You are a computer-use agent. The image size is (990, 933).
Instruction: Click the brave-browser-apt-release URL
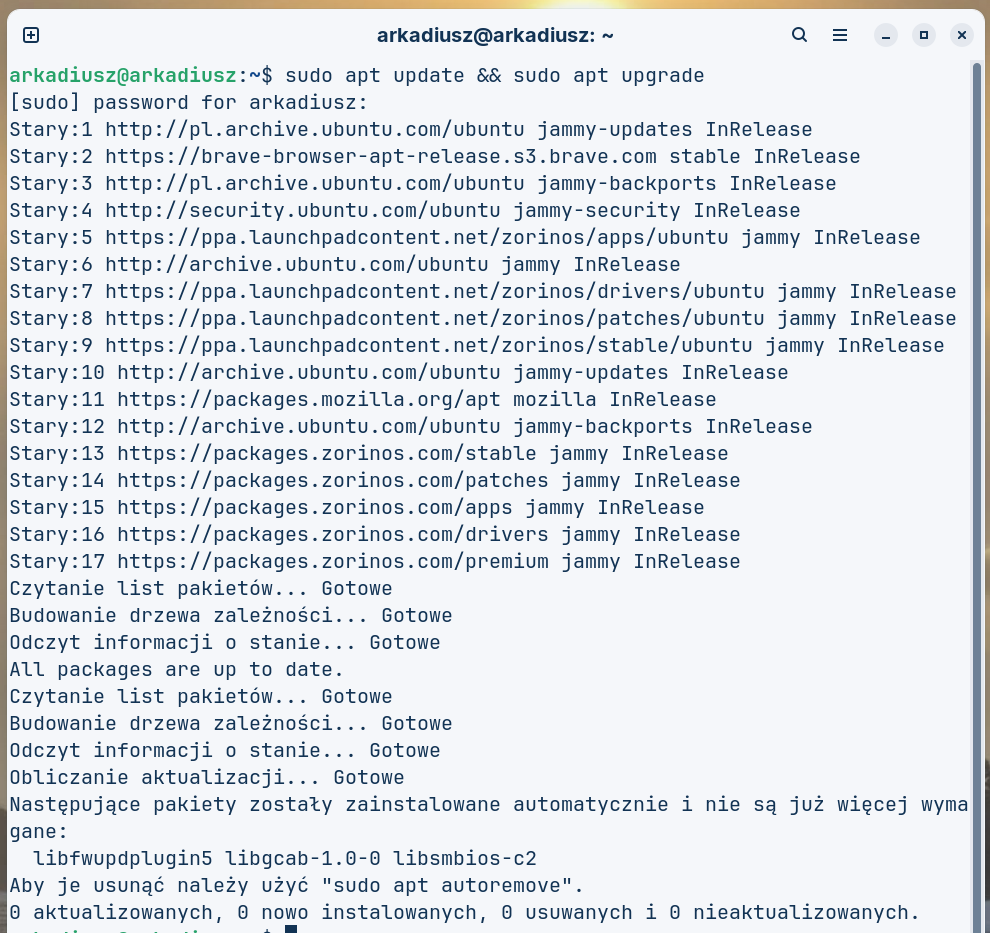coord(380,156)
